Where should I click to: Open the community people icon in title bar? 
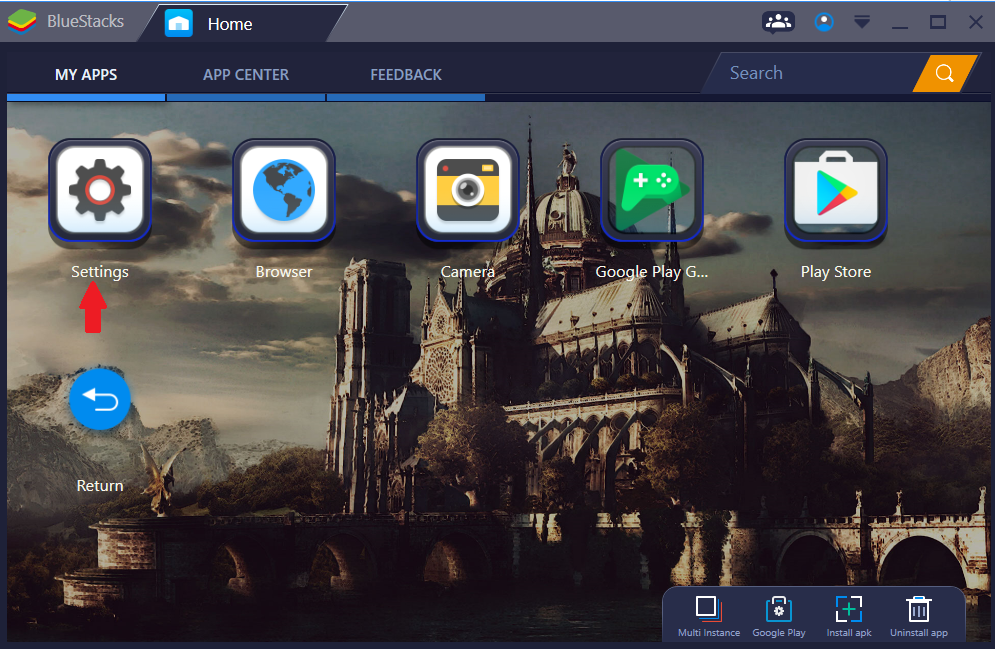778,22
